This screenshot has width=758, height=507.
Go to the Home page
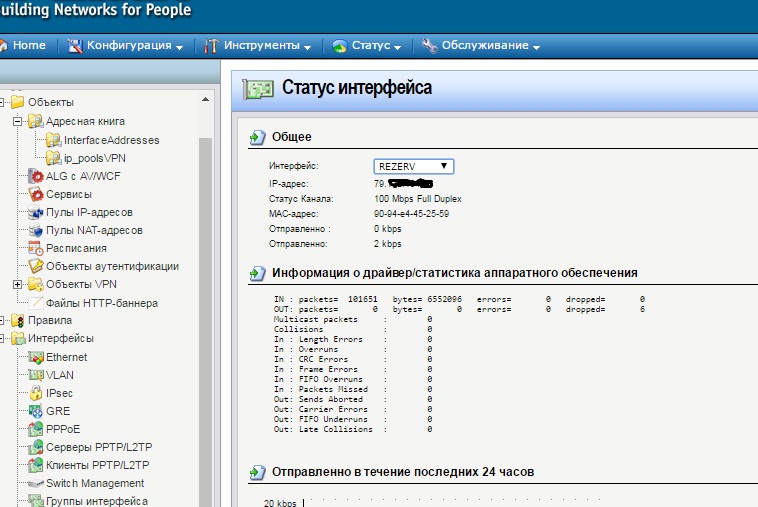coord(22,46)
